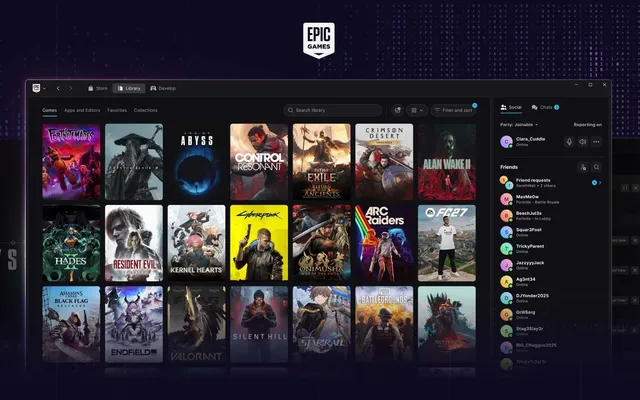Switch to the Store tab
640x400 pixels.
click(98, 88)
